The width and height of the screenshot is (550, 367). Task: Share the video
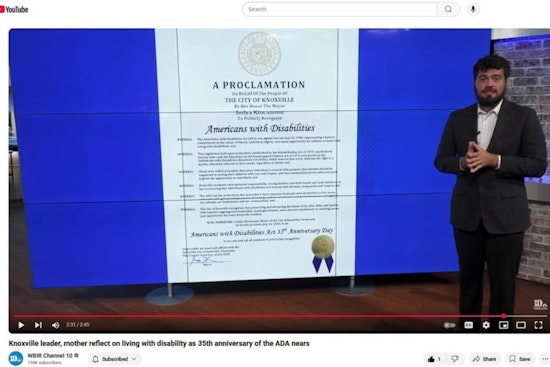[x=484, y=359]
